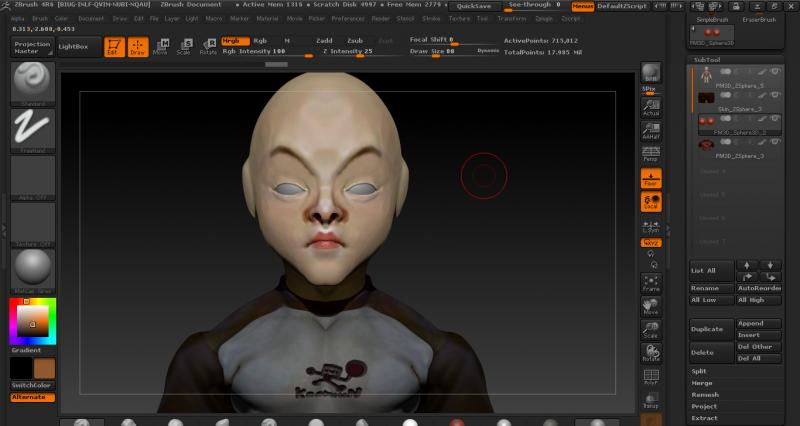Toggle the XYZ rotation button
The height and width of the screenshot is (426, 800).
(x=651, y=243)
